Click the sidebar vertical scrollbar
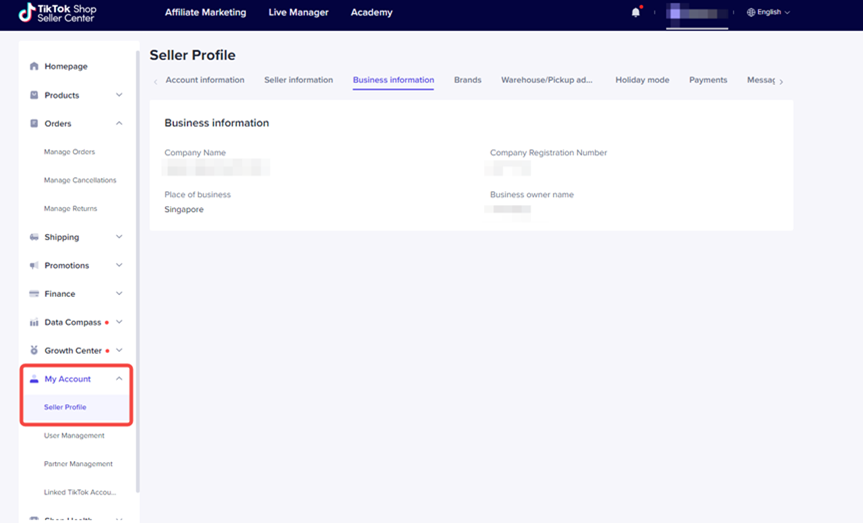Image resolution: width=863 pixels, height=523 pixels. click(137, 271)
